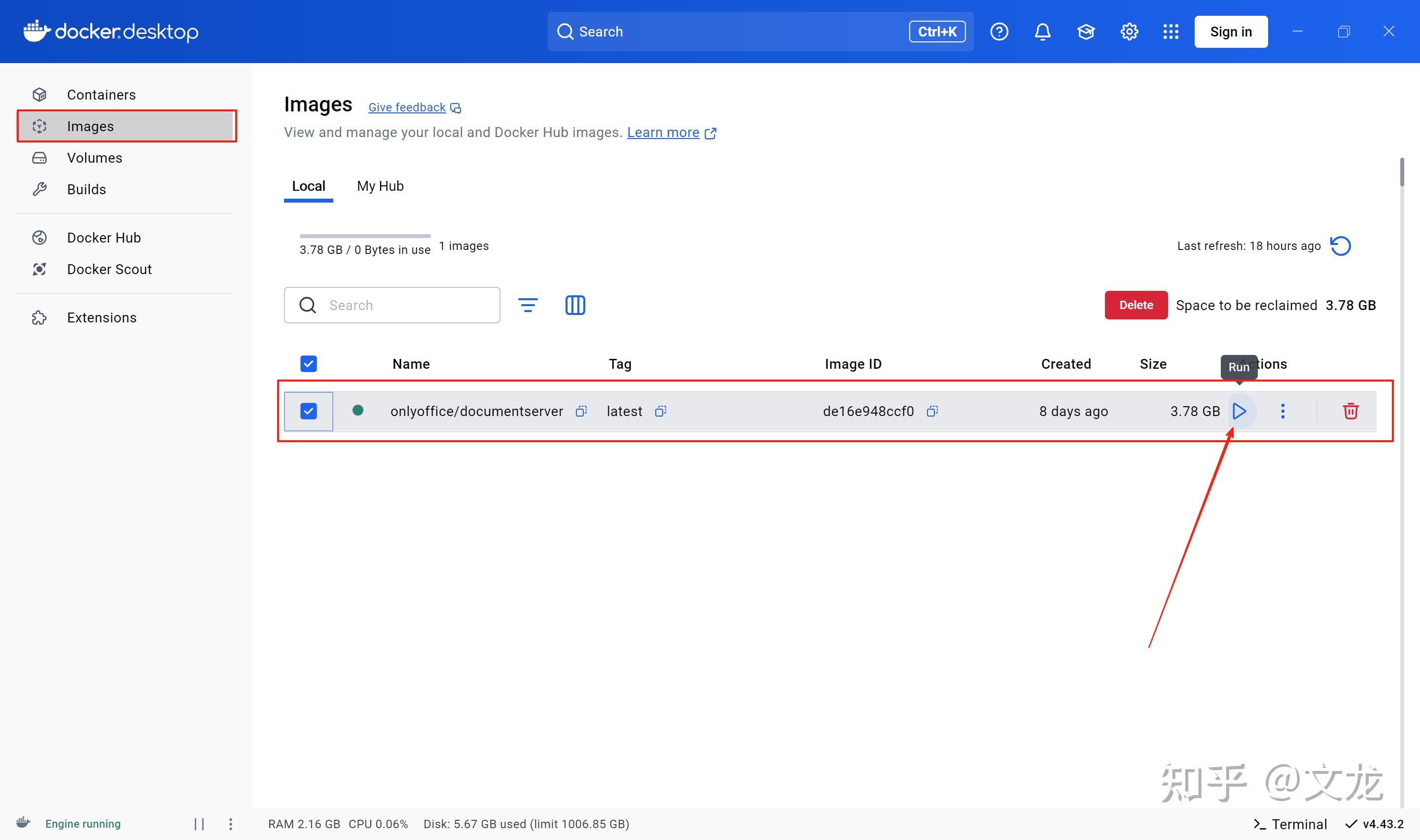Open the Give feedback link

point(414,107)
